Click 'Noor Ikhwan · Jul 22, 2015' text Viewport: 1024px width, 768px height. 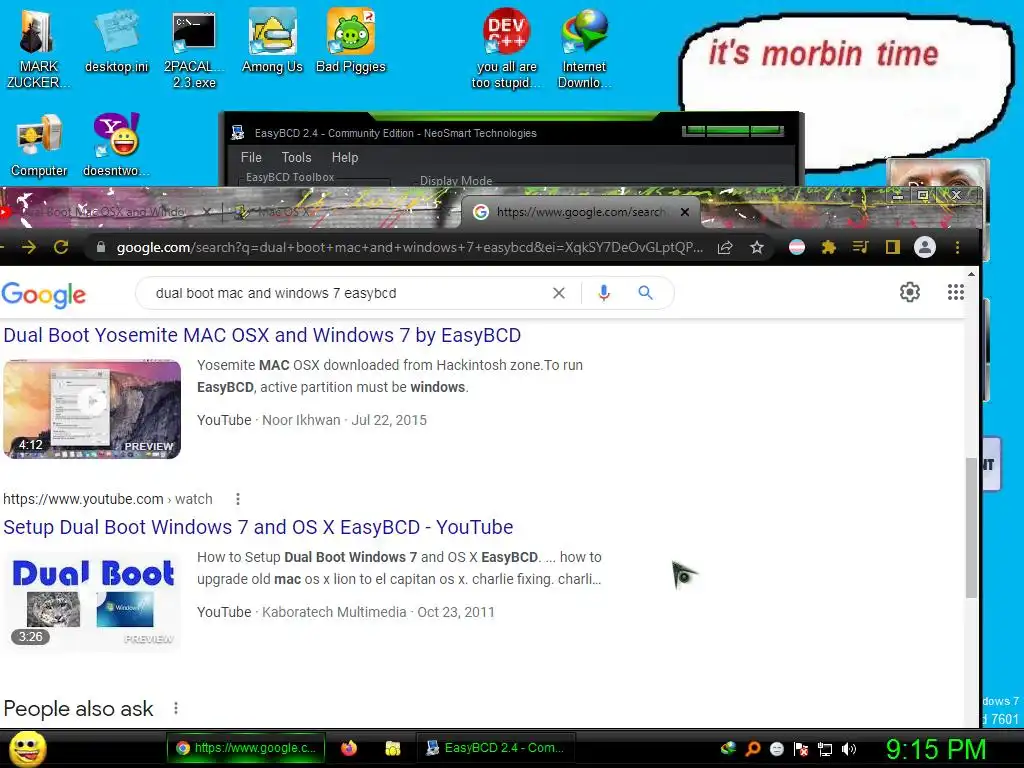click(x=344, y=420)
